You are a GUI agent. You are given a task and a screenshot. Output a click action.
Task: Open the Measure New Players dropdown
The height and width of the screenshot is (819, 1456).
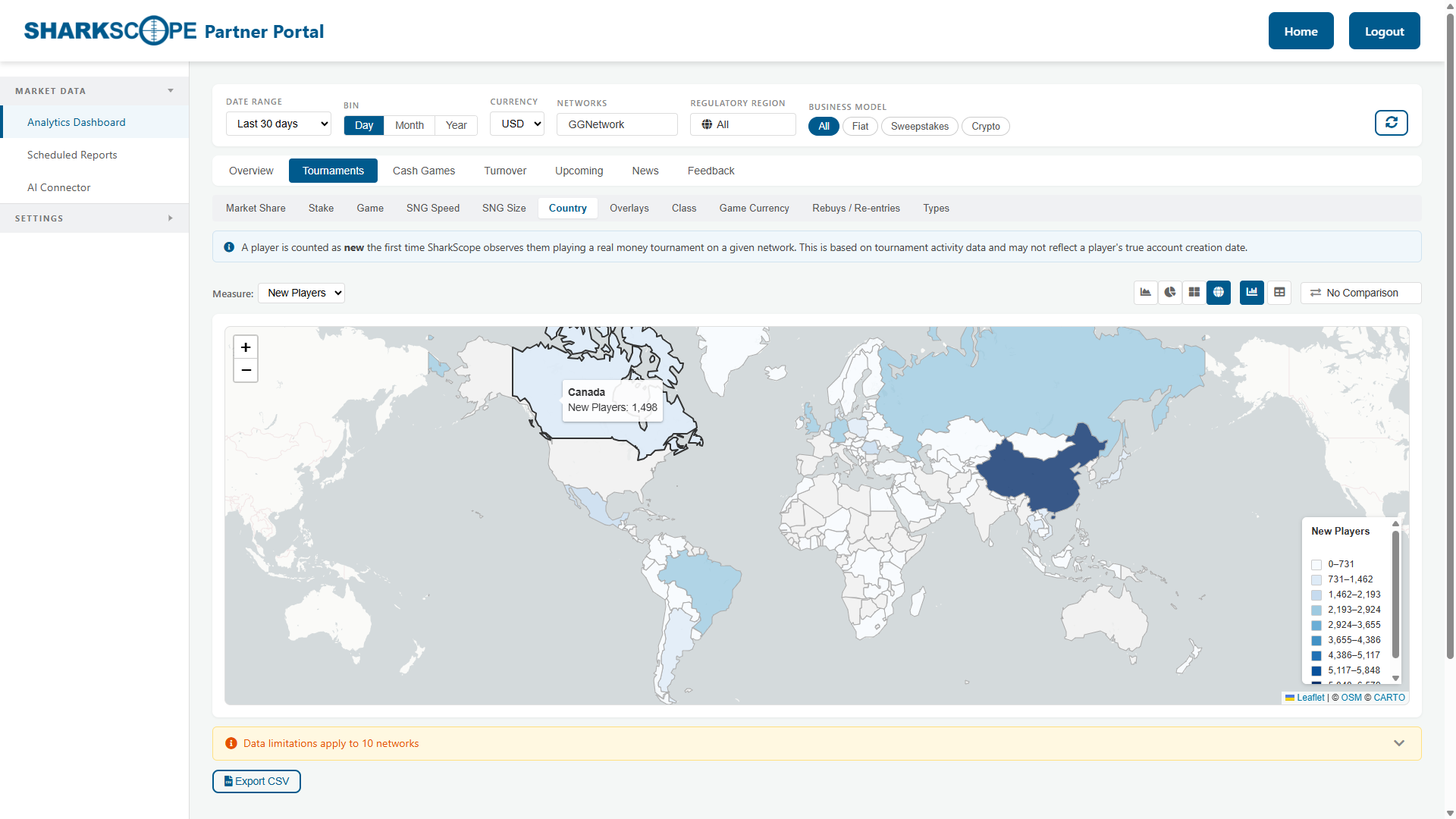(301, 293)
